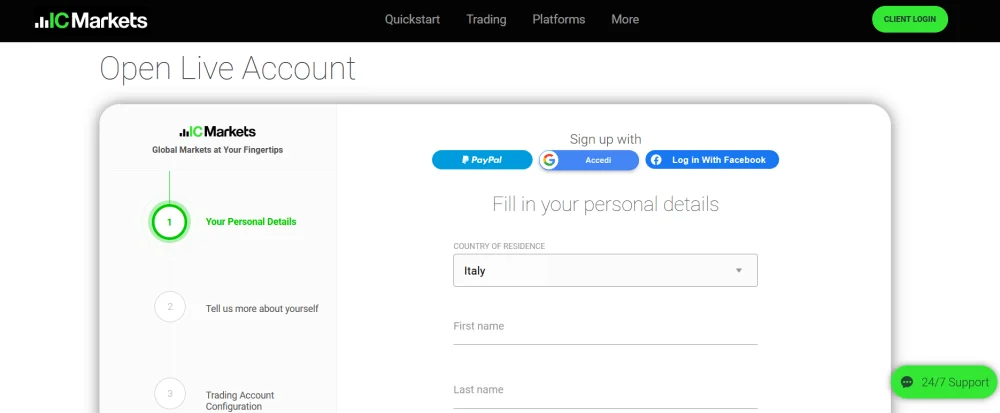1000x413 pixels.
Task: Click the Last name input field
Action: tap(605, 391)
